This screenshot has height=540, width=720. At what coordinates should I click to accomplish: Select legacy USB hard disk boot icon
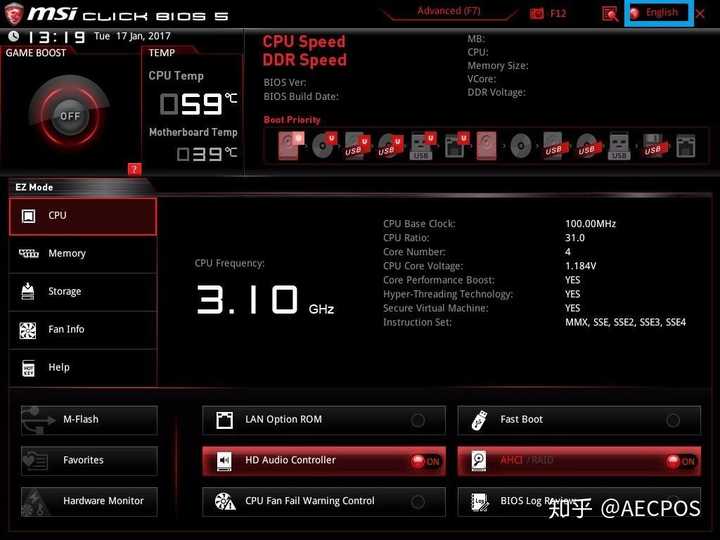(554, 146)
